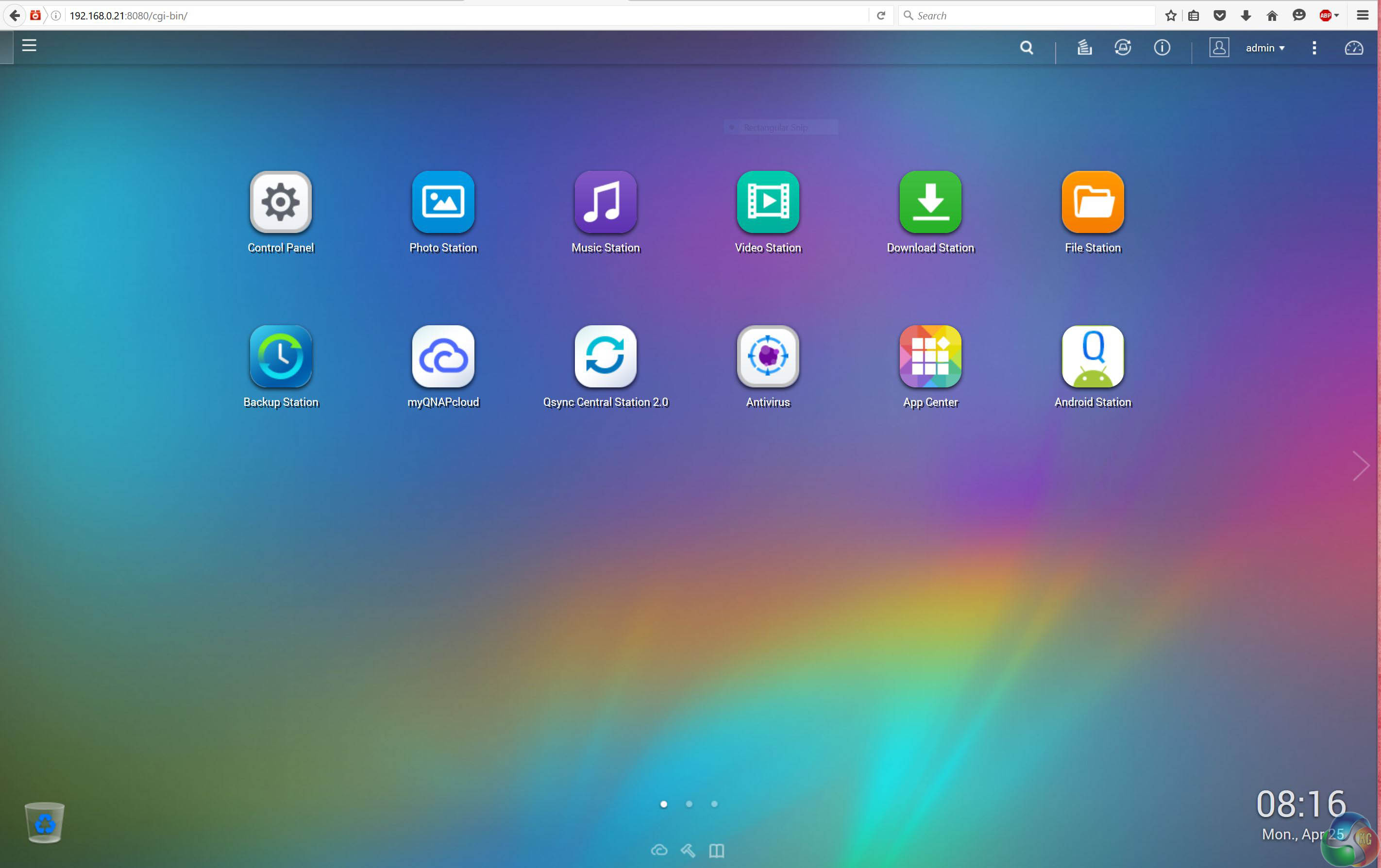Screen dimensions: 1381x868
Task: Open myQNAPcloud app
Action: 443,356
